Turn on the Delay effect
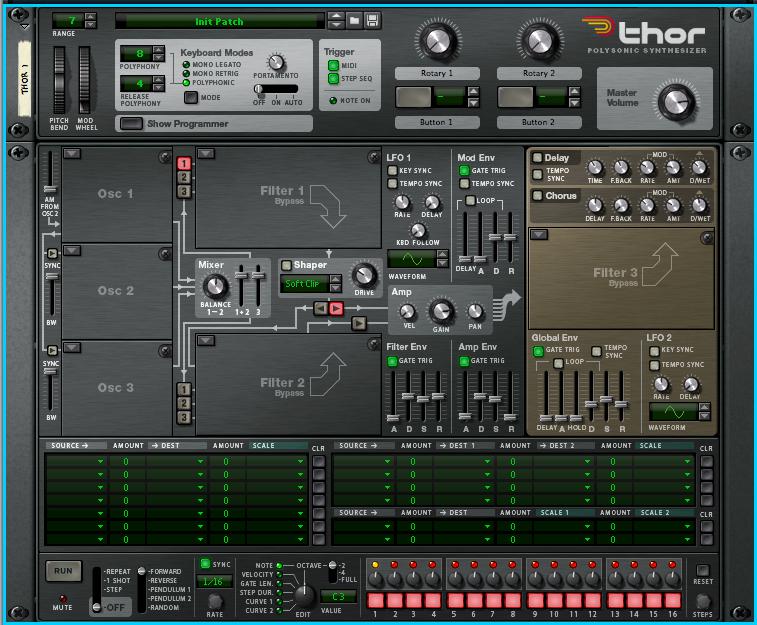Screen dimensions: 757x625 pos(537,157)
